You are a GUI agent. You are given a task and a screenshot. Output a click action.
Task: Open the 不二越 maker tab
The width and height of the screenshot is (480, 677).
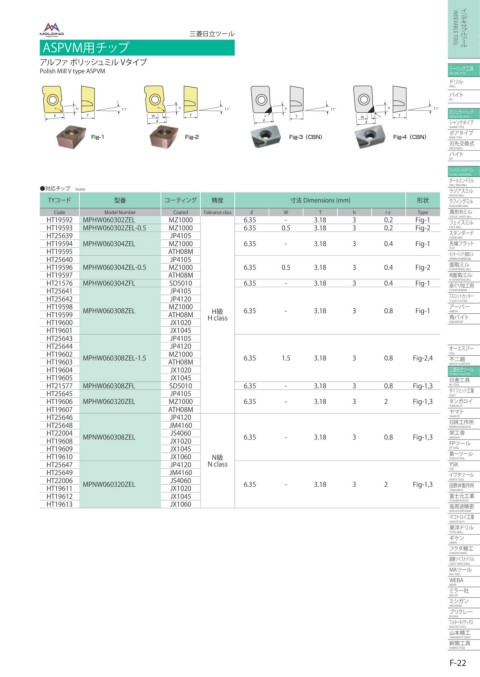click(x=464, y=360)
